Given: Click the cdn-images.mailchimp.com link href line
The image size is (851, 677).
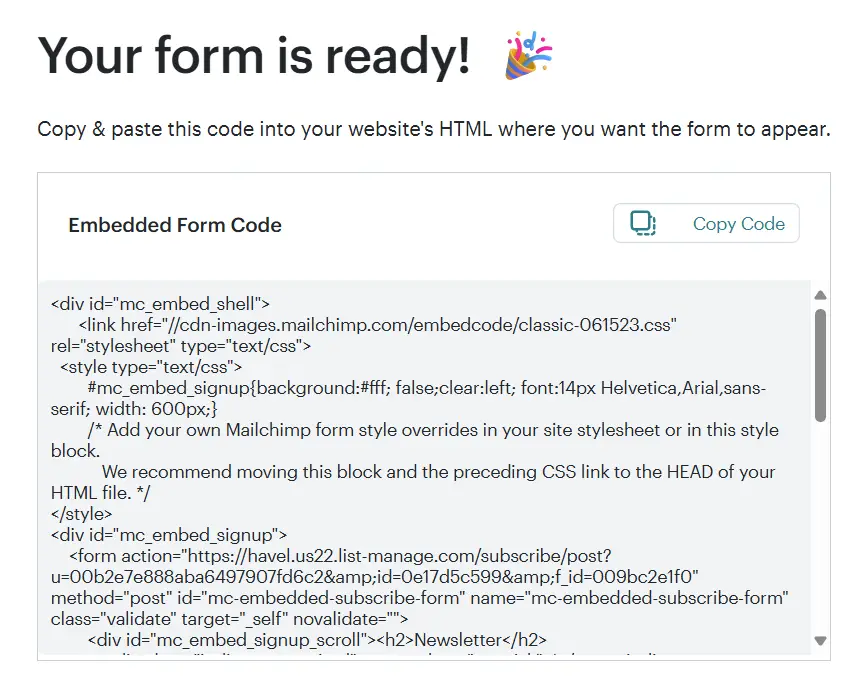Looking at the screenshot, I should pos(378,325).
